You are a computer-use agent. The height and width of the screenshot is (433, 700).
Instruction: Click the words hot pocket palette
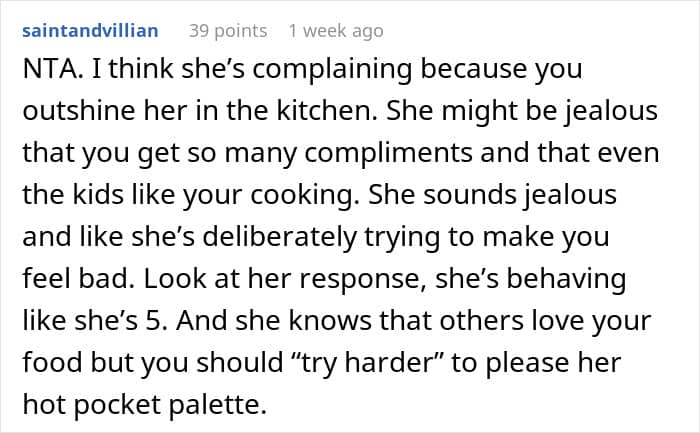[144, 404]
